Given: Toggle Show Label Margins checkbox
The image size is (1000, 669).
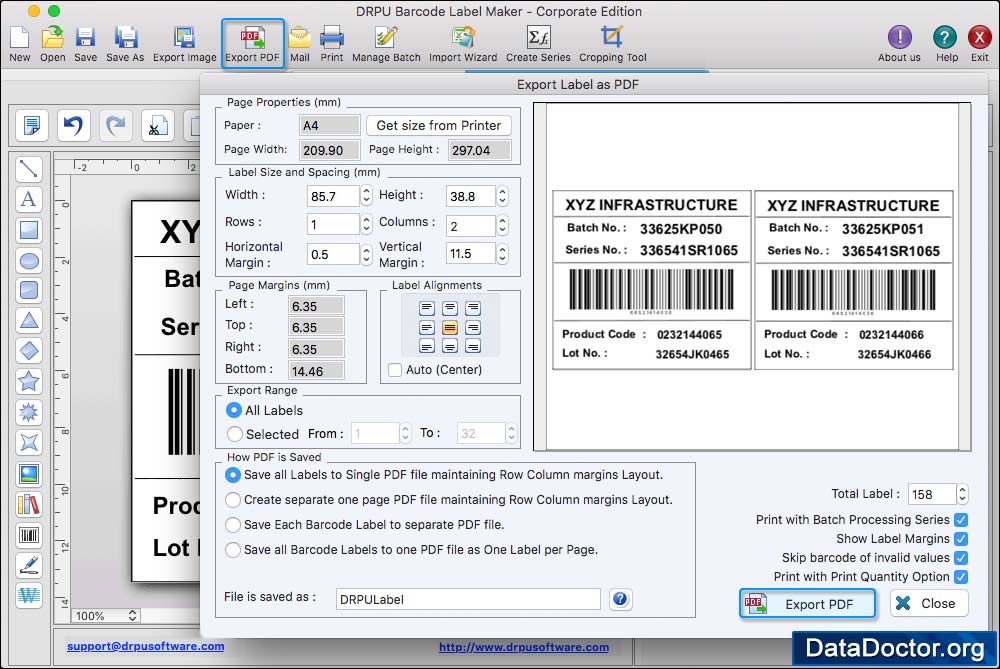Looking at the screenshot, I should click(961, 539).
